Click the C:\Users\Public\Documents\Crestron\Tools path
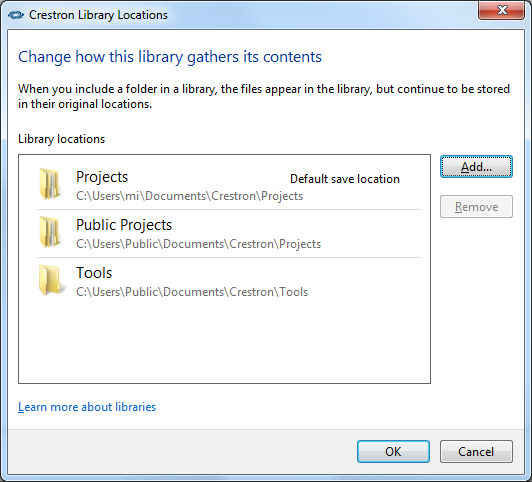The height and width of the screenshot is (482, 532). tap(192, 292)
